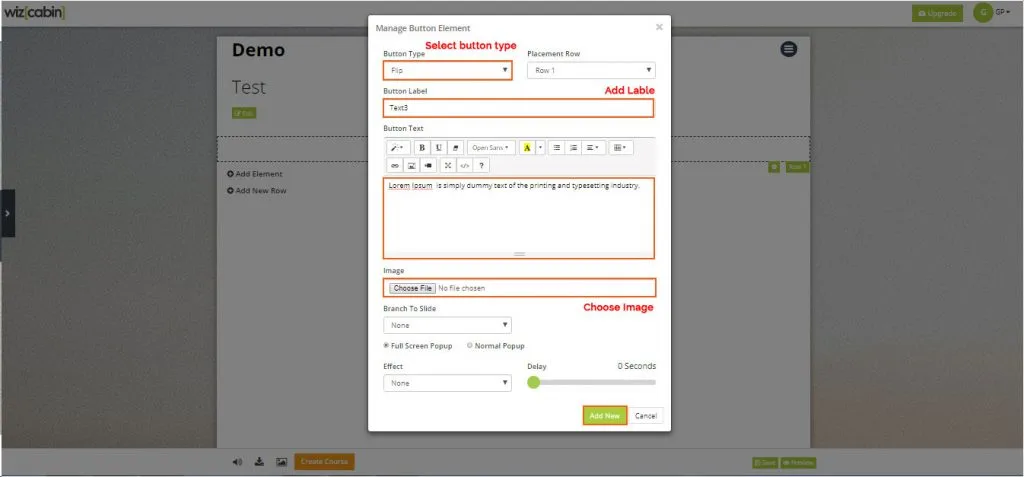This screenshot has height=477, width=1024.
Task: Click the insert picture icon in editor
Action: pos(411,165)
